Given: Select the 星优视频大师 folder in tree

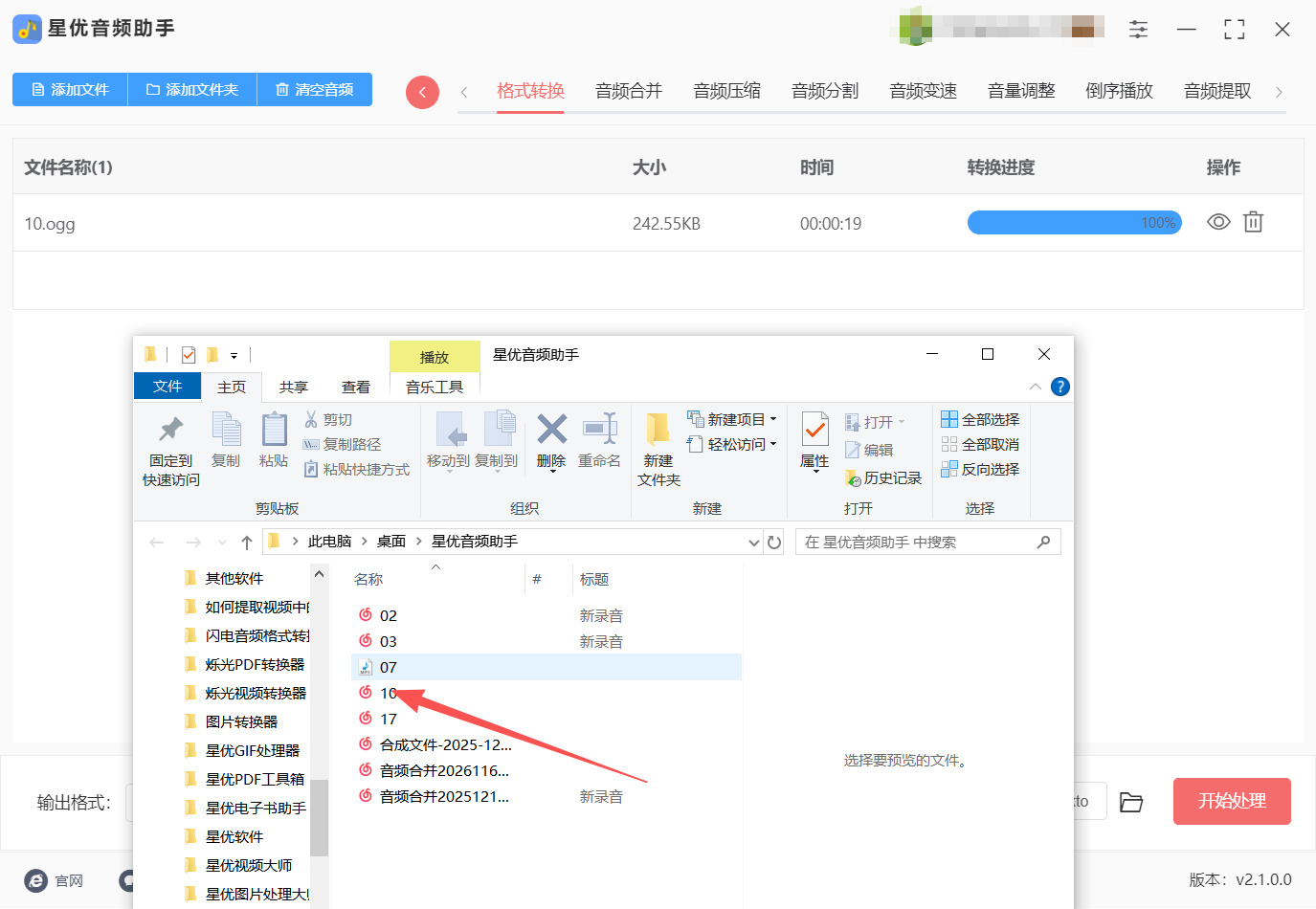Looking at the screenshot, I should point(248,865).
